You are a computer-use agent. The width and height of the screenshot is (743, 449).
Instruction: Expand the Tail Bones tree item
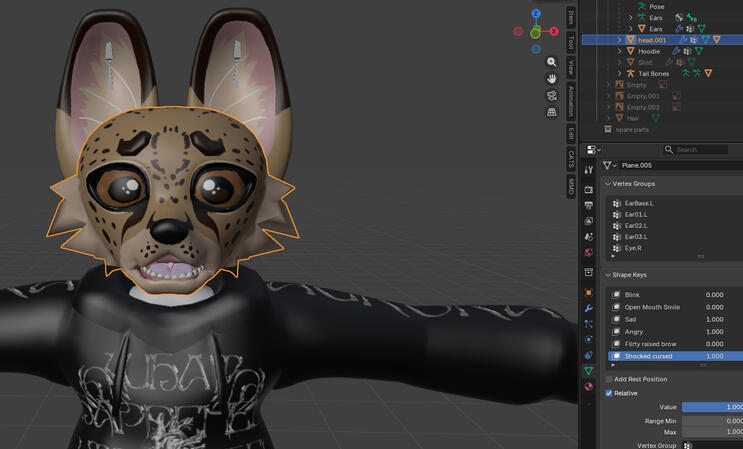click(x=619, y=73)
